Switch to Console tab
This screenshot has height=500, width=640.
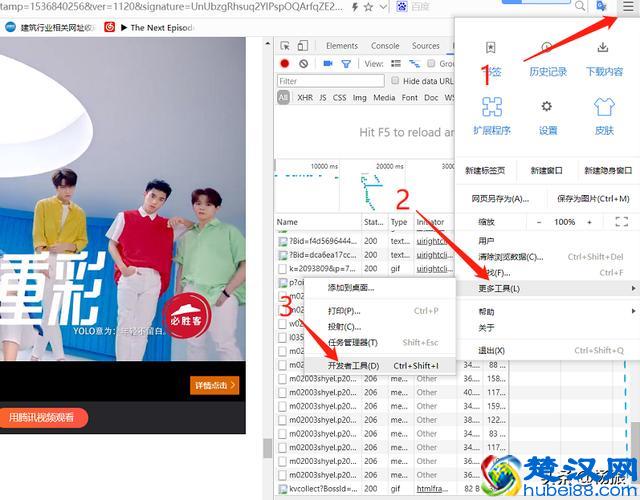(x=385, y=46)
